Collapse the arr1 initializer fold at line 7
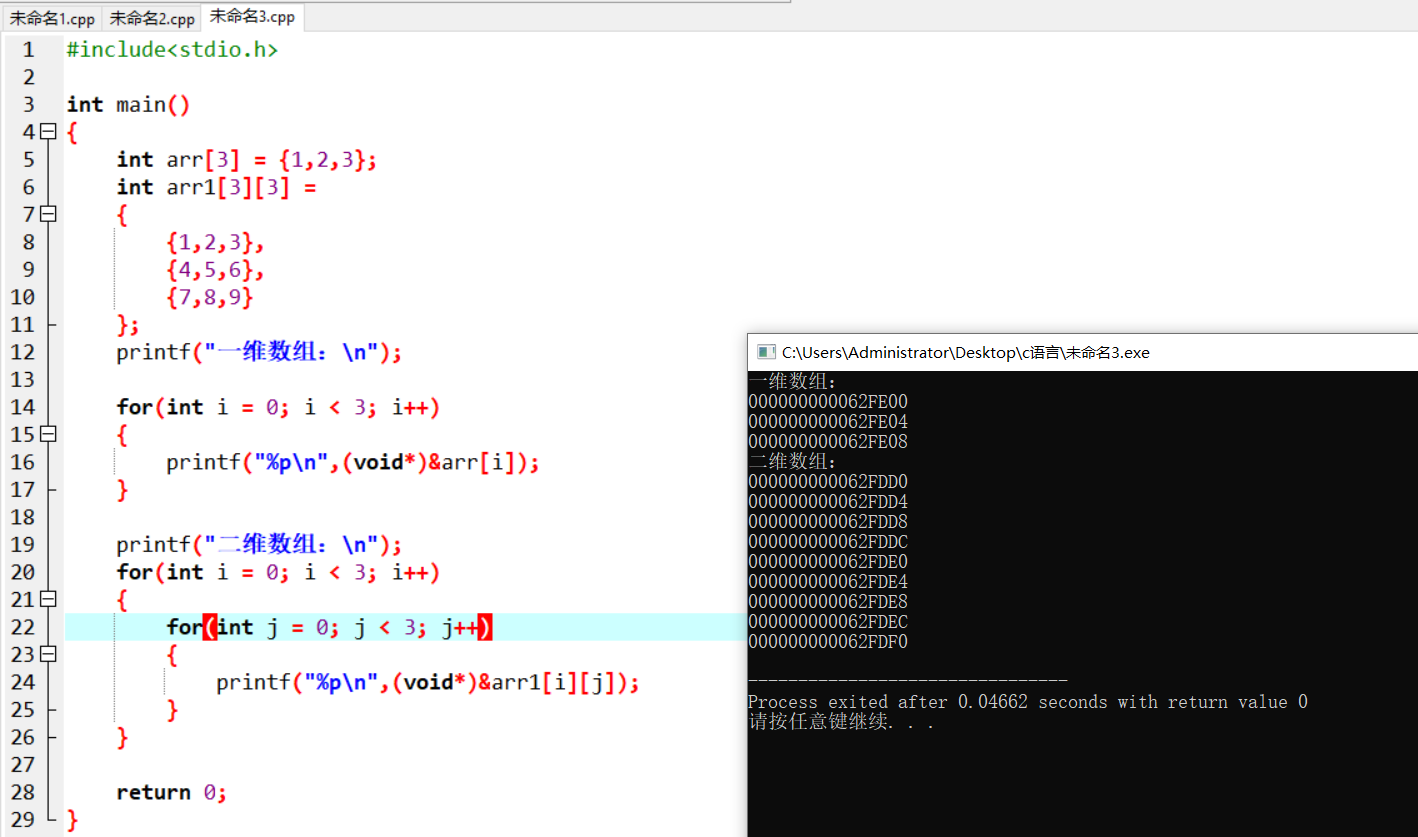1418x837 pixels. (48, 214)
